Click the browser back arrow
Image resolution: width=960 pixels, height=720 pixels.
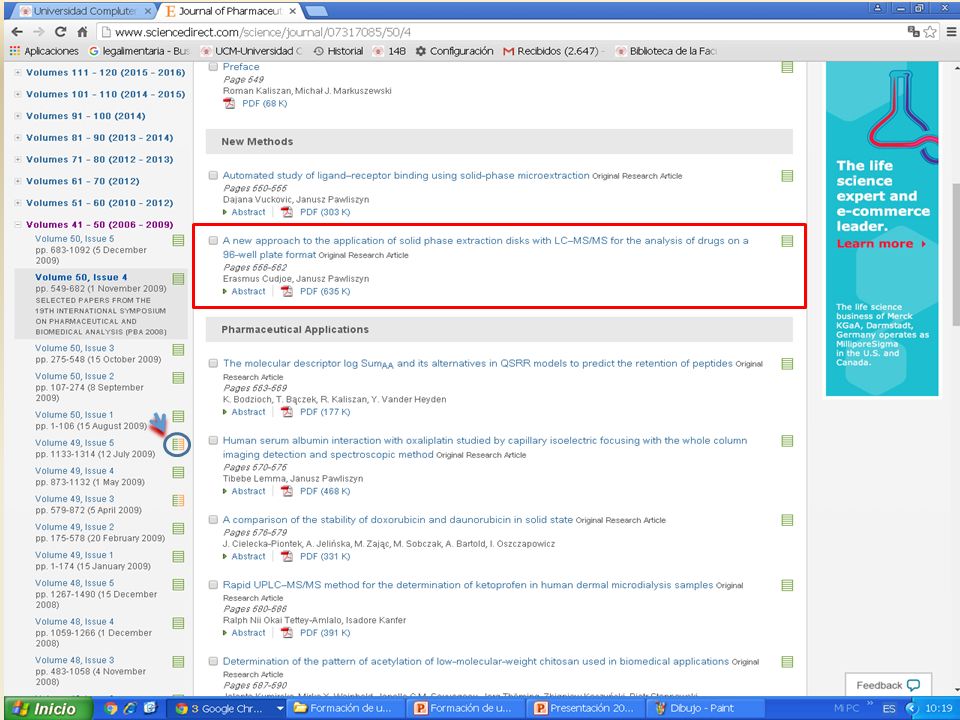pos(17,32)
